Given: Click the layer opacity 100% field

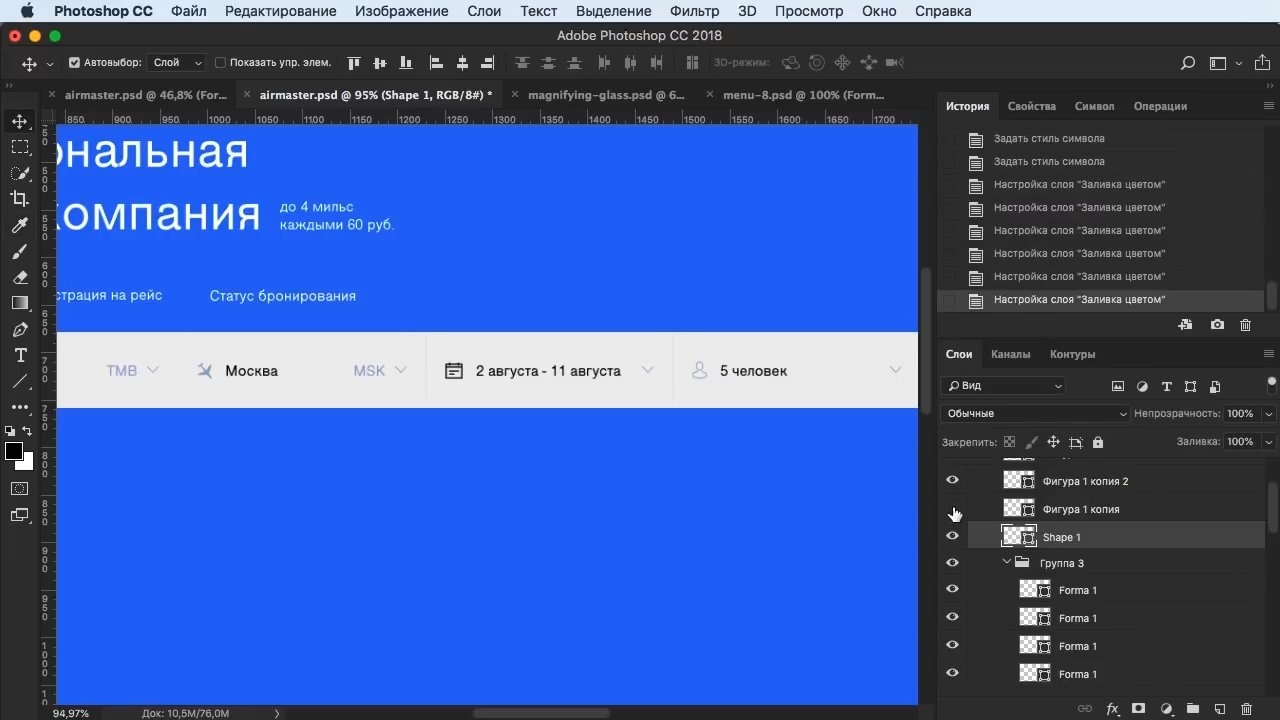Looking at the screenshot, I should click(x=1240, y=414).
